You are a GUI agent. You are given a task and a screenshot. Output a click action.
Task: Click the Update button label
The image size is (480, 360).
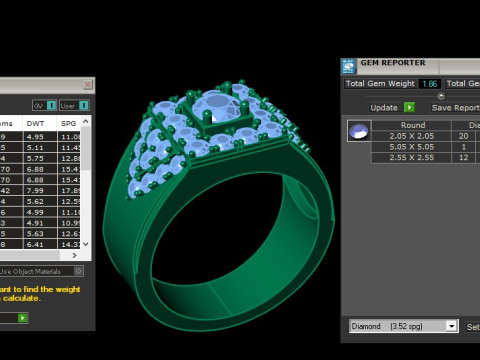pos(384,108)
